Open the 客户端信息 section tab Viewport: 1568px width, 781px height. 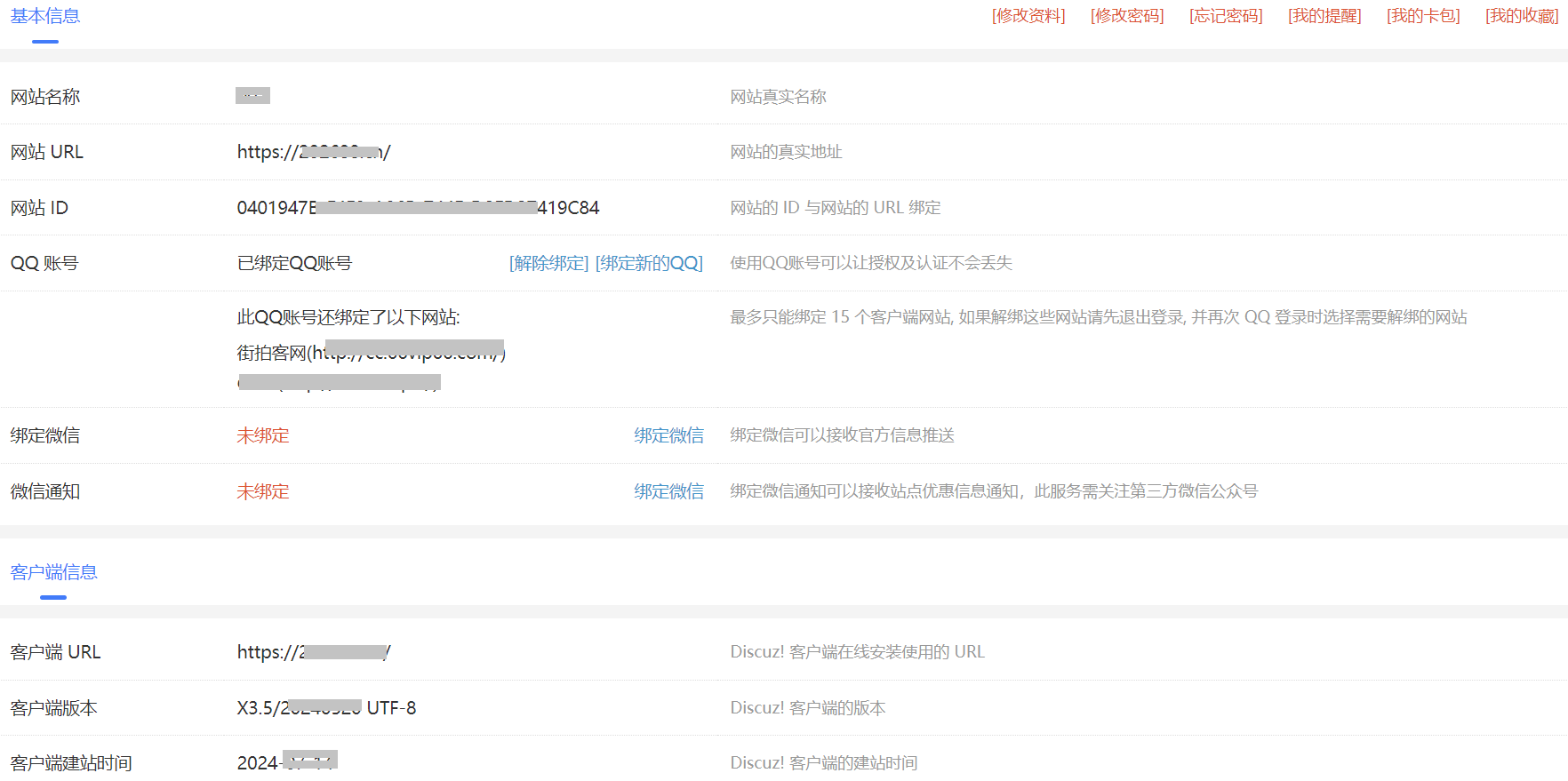pos(53,572)
